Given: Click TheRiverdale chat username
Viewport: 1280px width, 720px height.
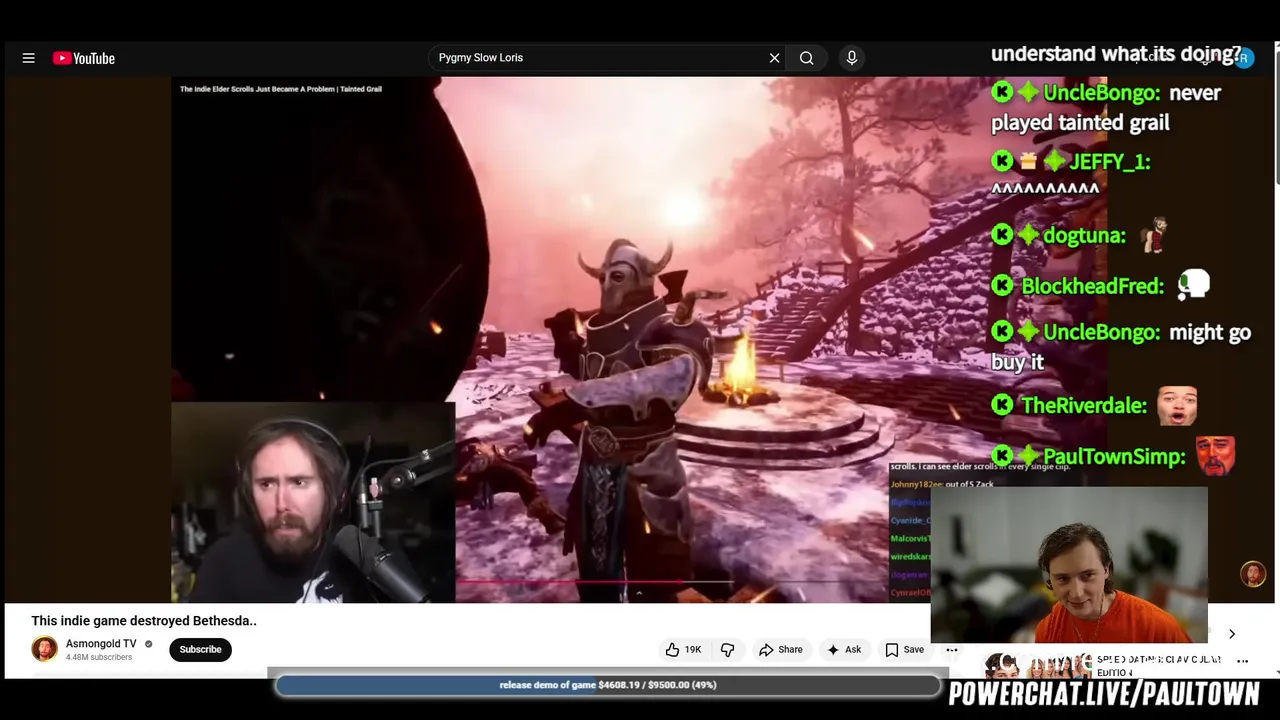Looking at the screenshot, I should 1084,406.
